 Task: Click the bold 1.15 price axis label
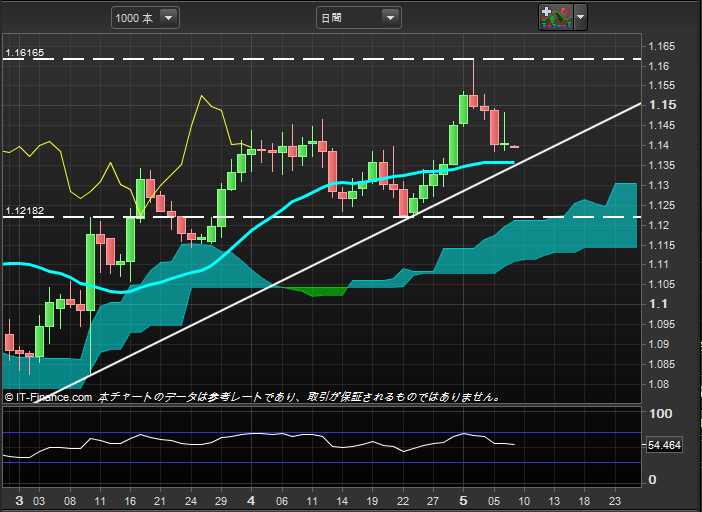tap(663, 105)
